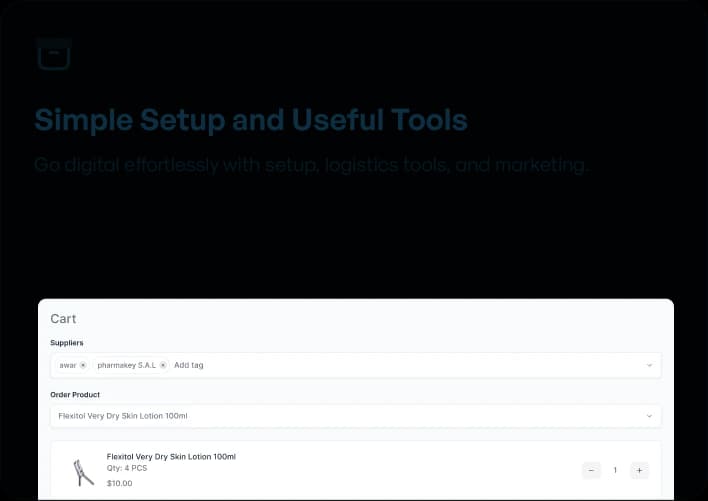Remove the pharmakey S.A.L supplier tag

(163, 365)
